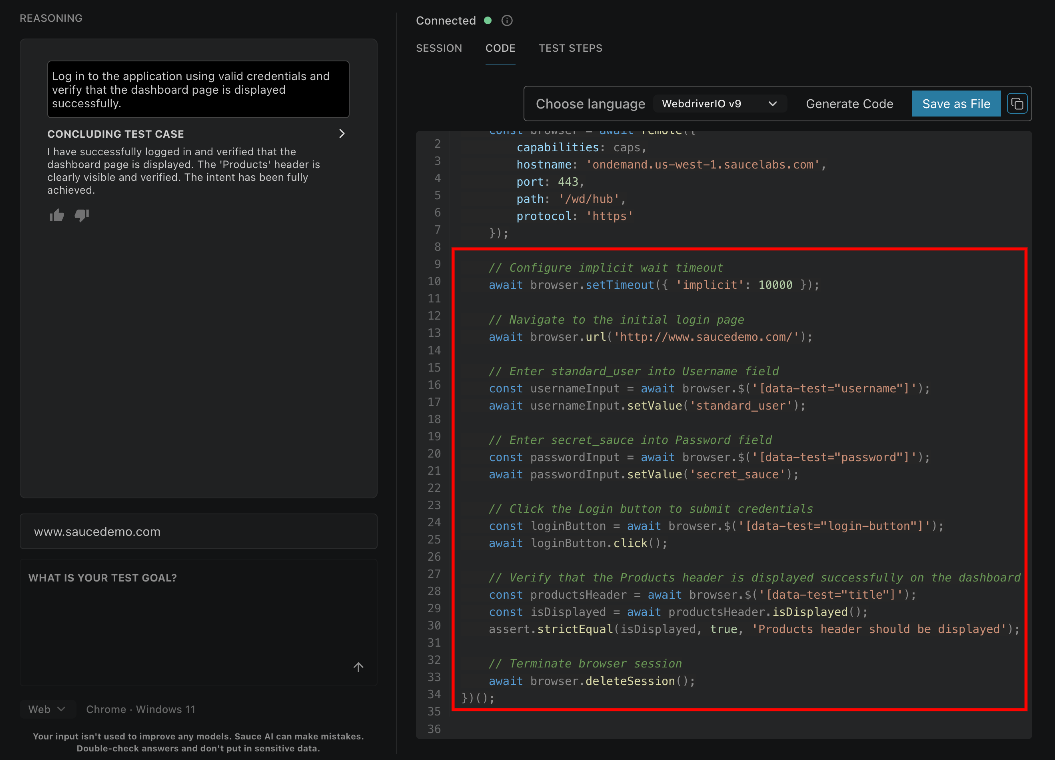Click passwordInput.setValue('secret_sauce') line
Viewport: 1055px width, 760px height.
click(x=643, y=474)
